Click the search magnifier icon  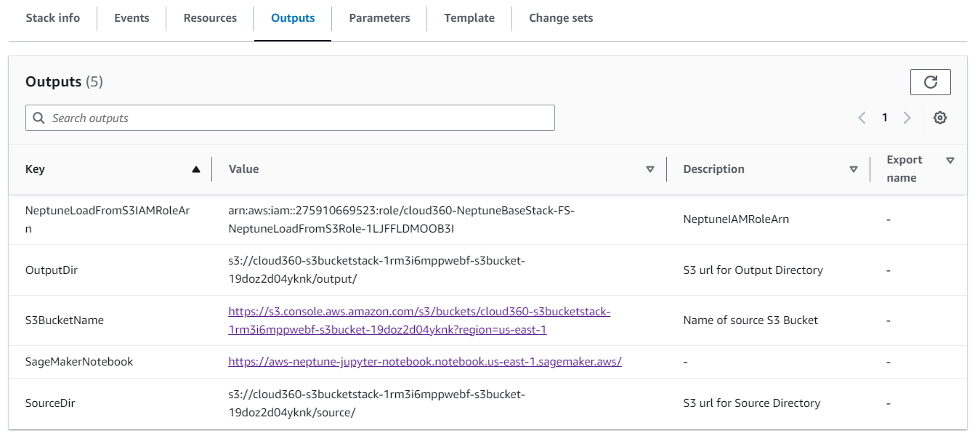pyautogui.click(x=39, y=118)
